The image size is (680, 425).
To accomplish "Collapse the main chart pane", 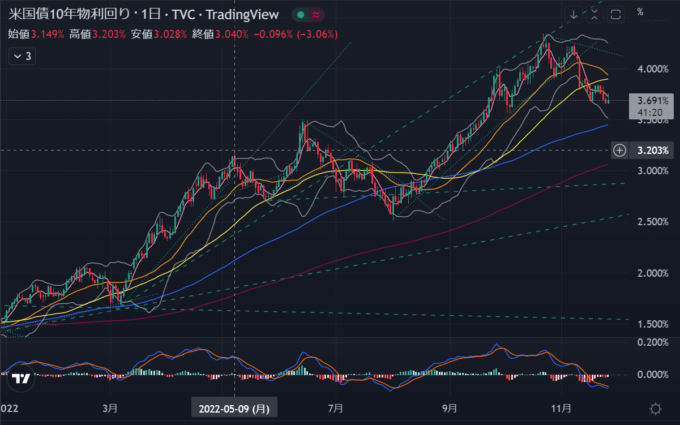I will [x=594, y=14].
